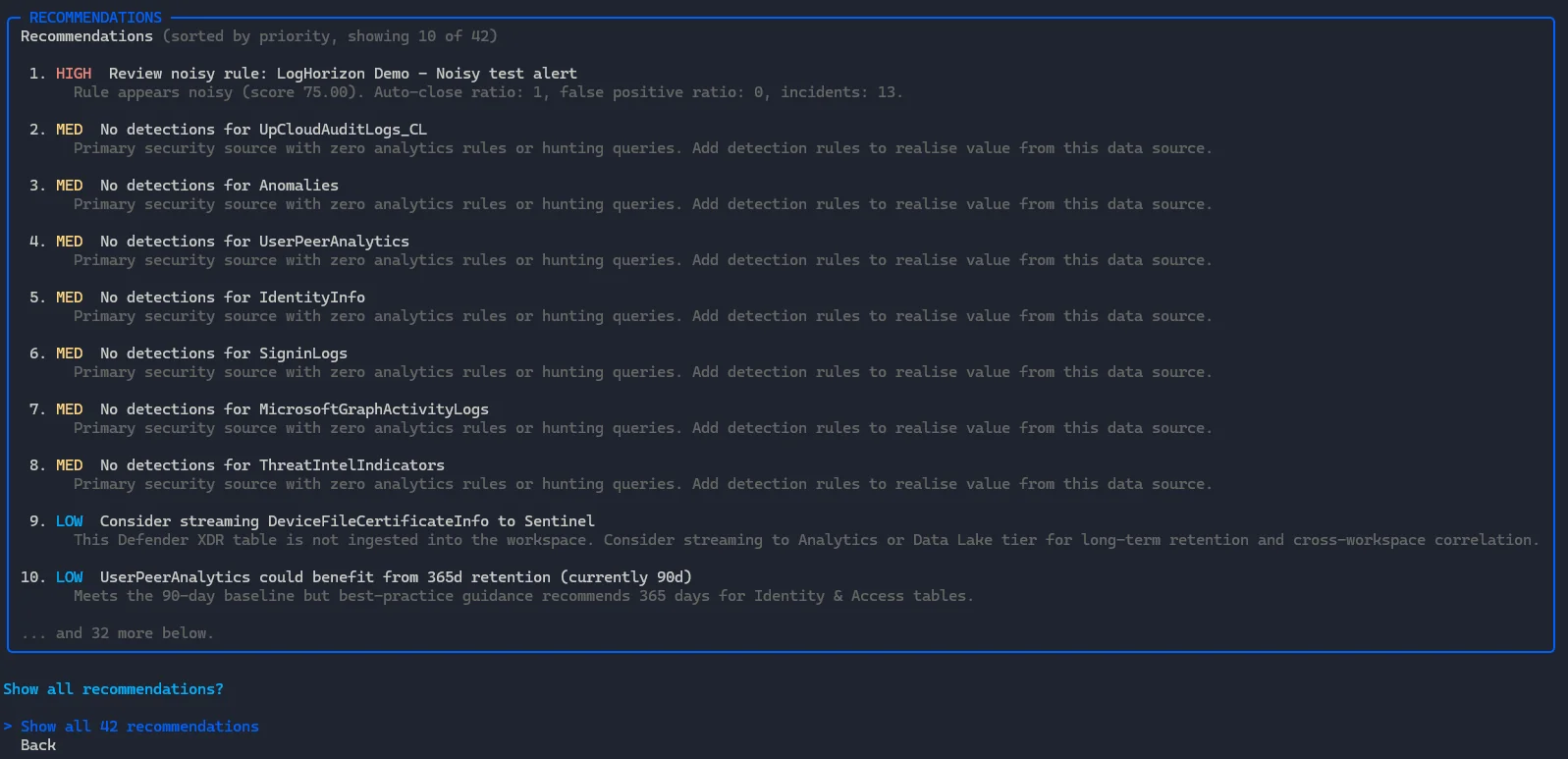This screenshot has width=1568, height=759.
Task: Click the noisy rule score description line
Action: [487, 92]
